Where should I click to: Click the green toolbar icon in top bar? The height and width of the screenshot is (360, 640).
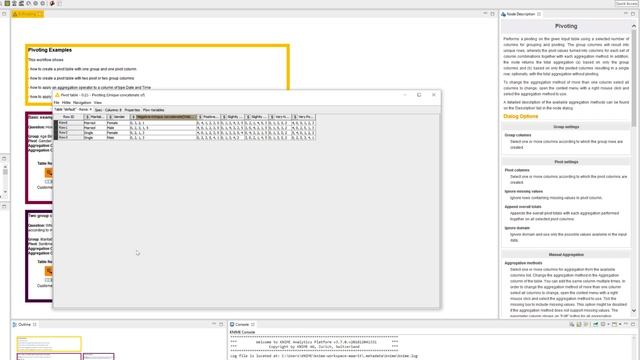[7, 3]
